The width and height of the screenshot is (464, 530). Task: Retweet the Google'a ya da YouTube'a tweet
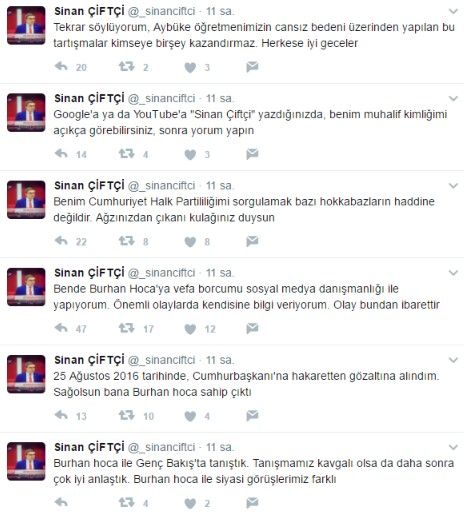click(x=126, y=154)
